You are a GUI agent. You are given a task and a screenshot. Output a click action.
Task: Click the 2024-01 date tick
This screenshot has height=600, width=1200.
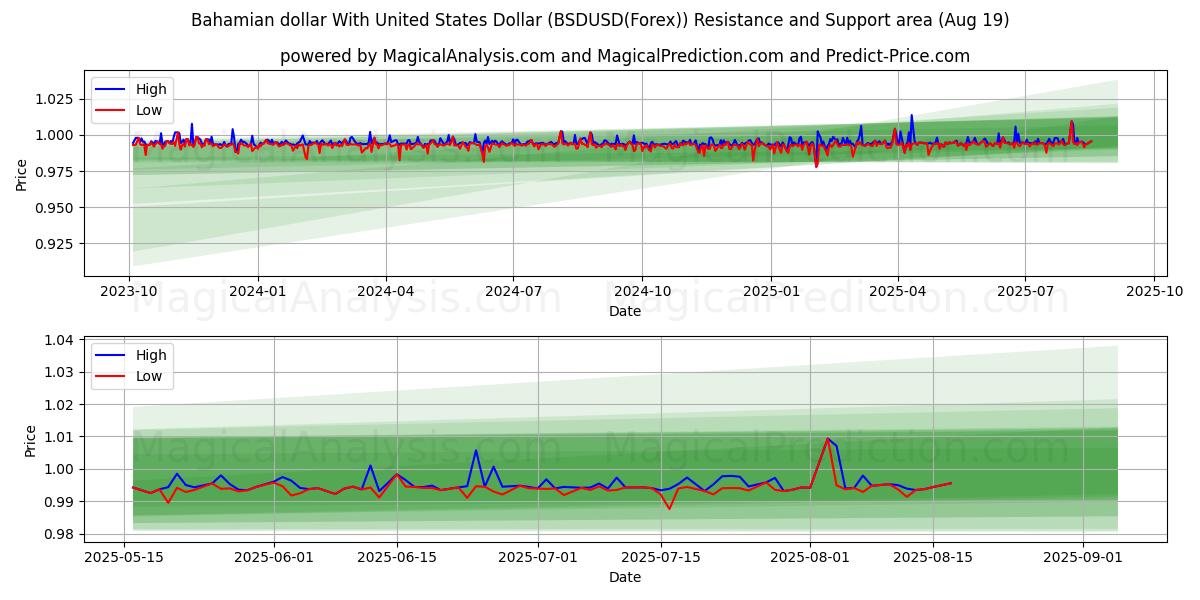coord(258,292)
